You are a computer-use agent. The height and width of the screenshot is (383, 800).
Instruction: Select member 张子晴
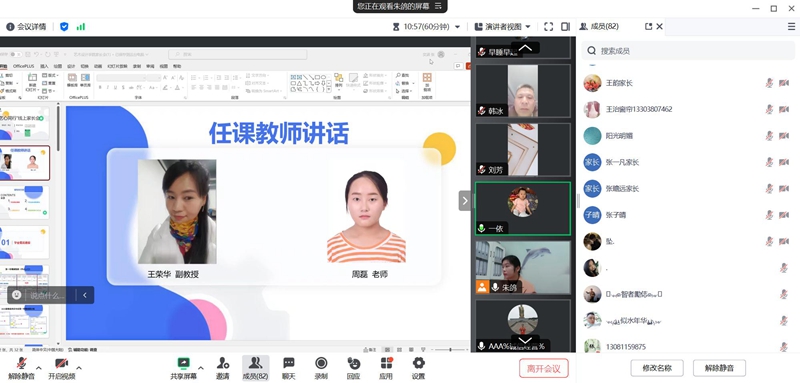688,215
